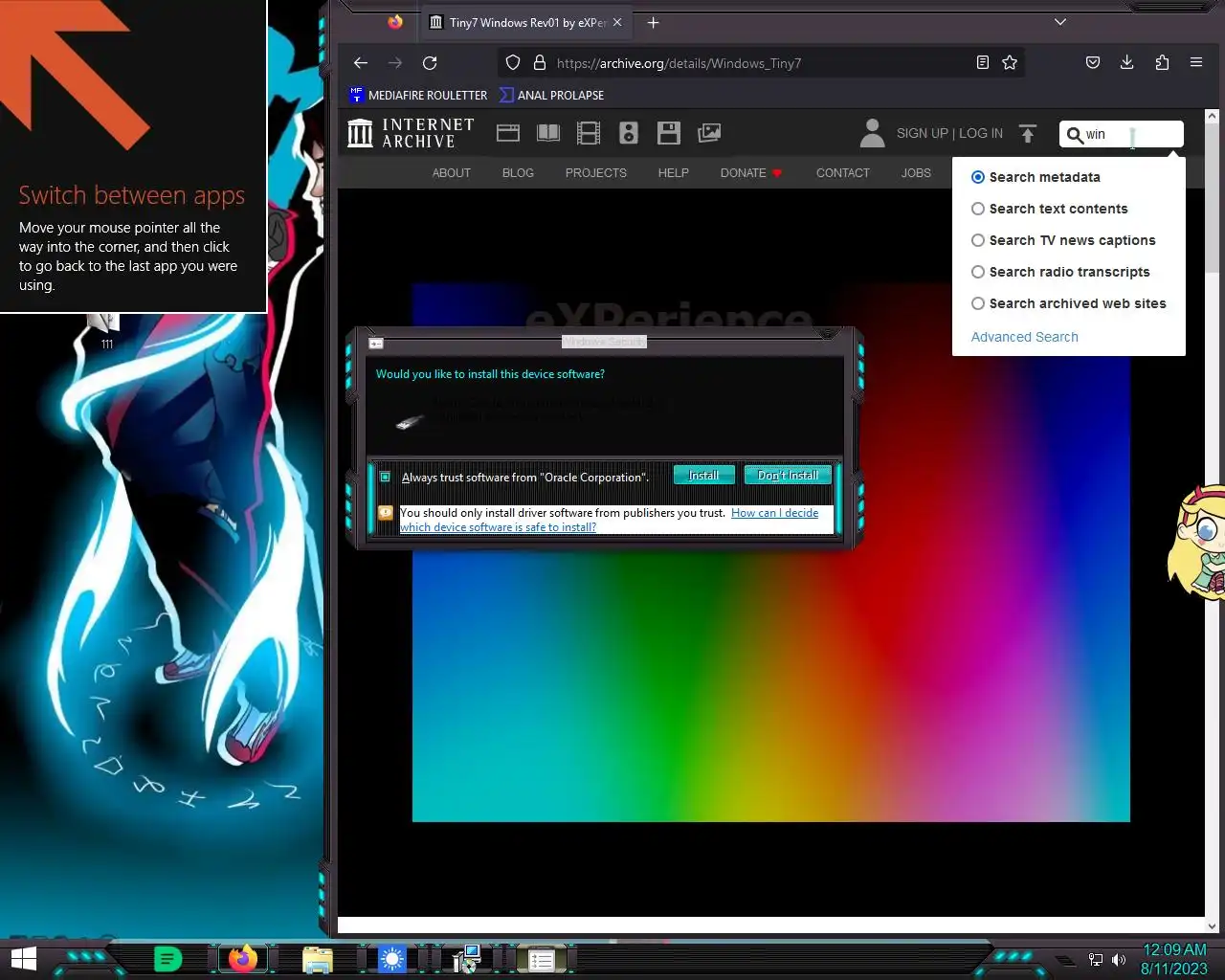The width and height of the screenshot is (1225, 980).
Task: Click the Install button in security dialog
Action: coord(703,476)
